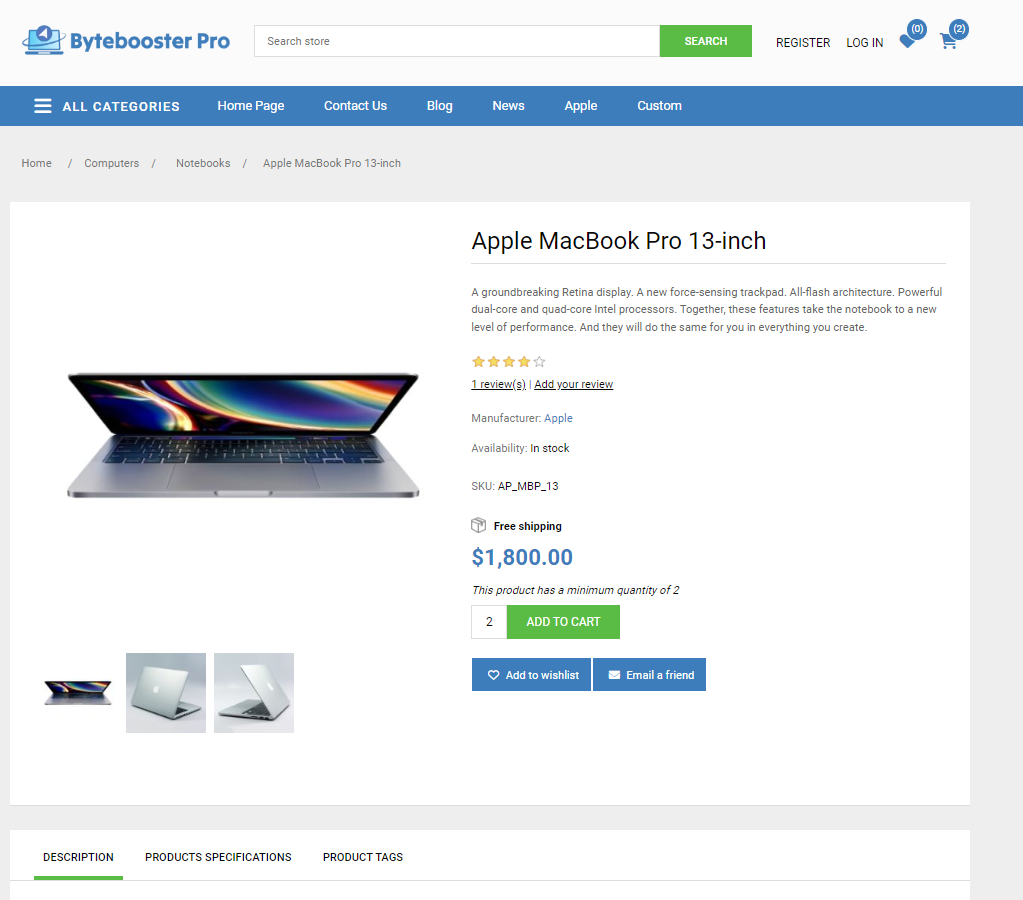Click Email a friend button

coord(649,674)
